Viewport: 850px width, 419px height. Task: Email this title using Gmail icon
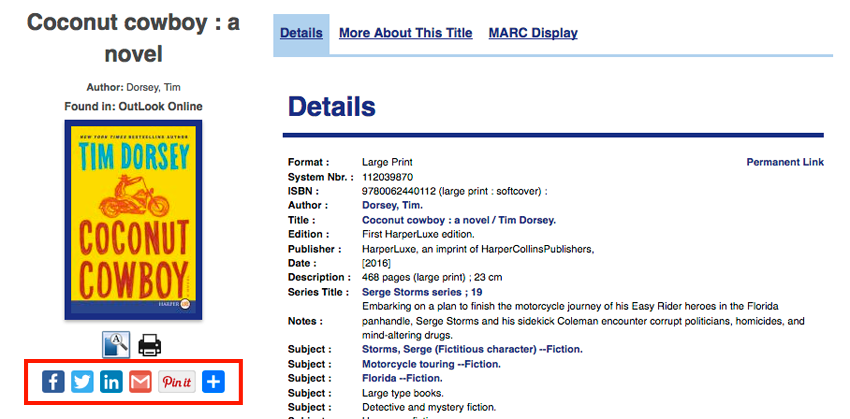click(x=140, y=381)
